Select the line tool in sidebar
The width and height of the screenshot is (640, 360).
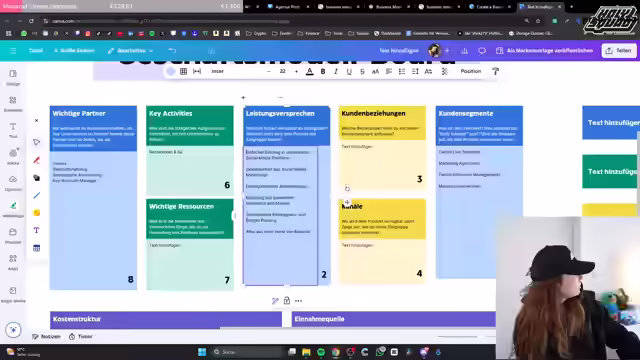(36, 196)
